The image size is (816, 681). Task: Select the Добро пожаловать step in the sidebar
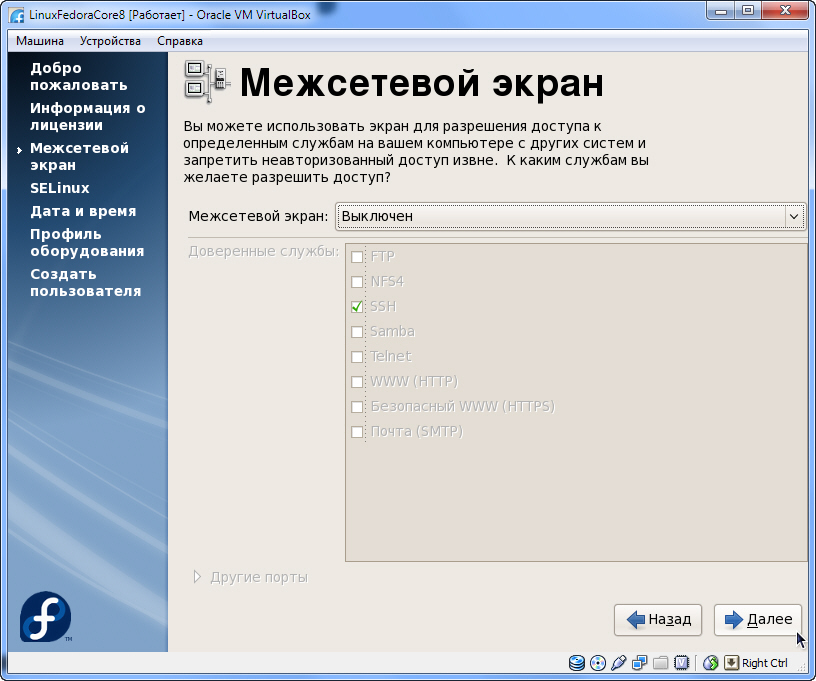(79, 76)
